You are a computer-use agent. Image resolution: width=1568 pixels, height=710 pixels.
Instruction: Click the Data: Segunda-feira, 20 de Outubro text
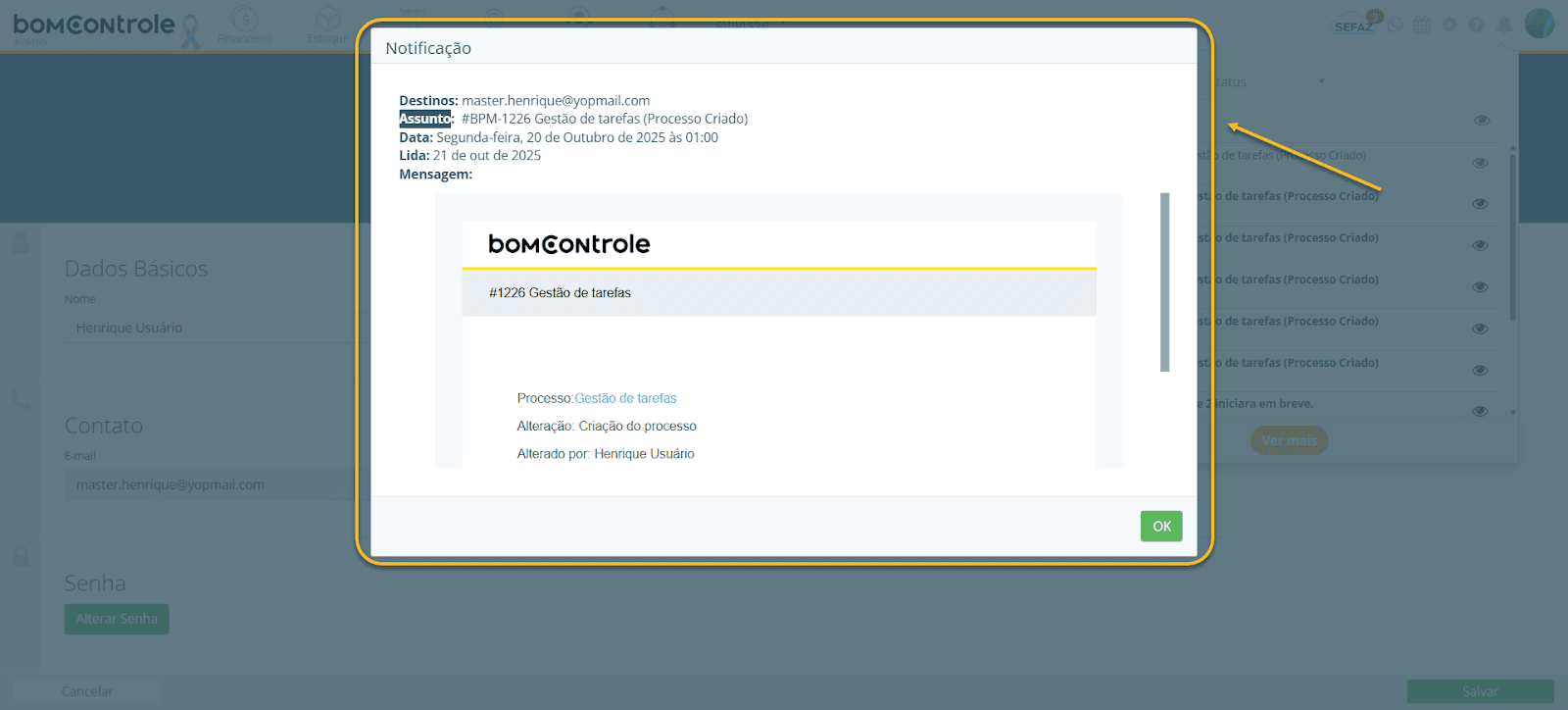tap(559, 137)
